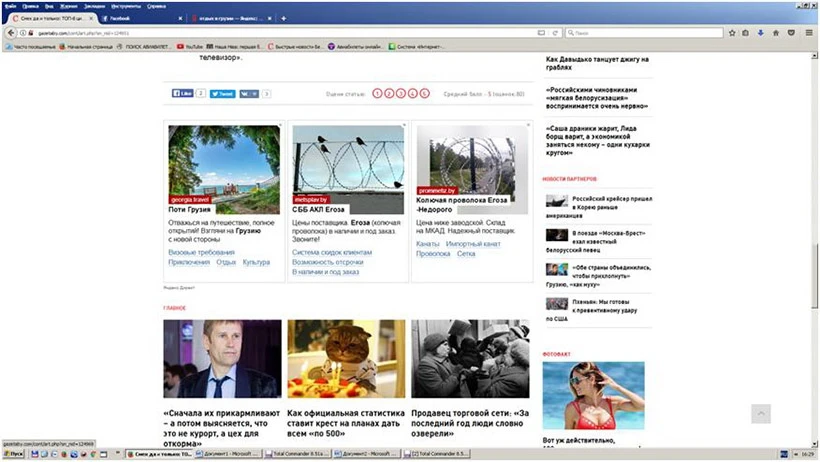Switch to Документ1 - Microsoft Word taskbar window
The image size is (820, 462).
(227, 454)
